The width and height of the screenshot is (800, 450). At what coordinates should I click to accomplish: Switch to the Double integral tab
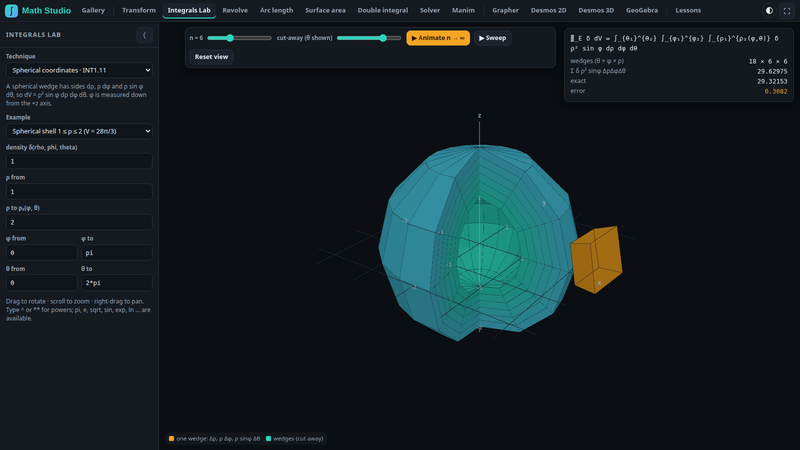[383, 10]
